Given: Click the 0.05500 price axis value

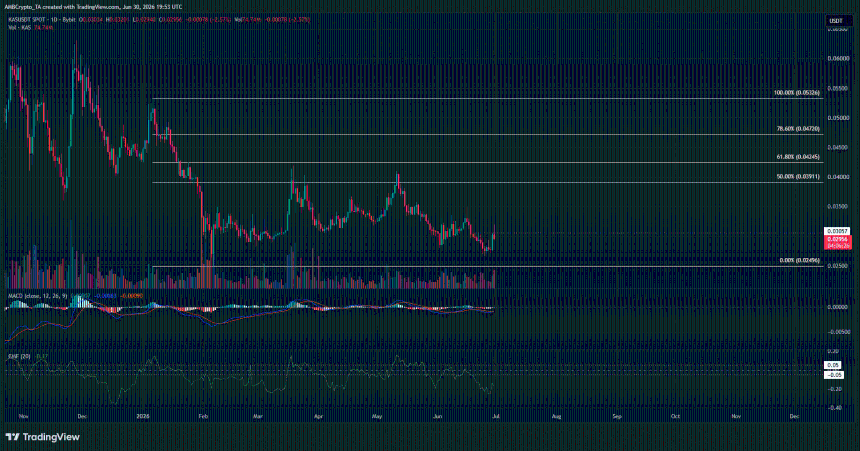Looking at the screenshot, I should pos(838,88).
